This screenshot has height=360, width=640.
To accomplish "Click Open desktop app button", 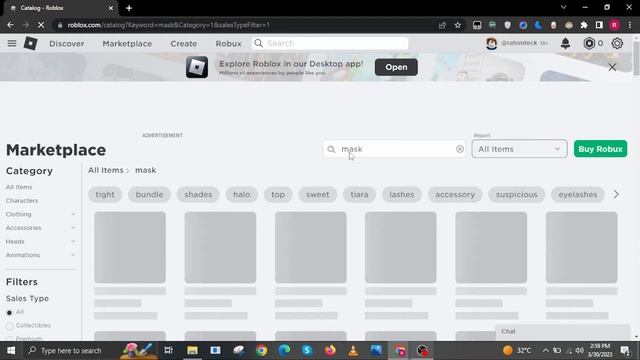I will coord(396,67).
